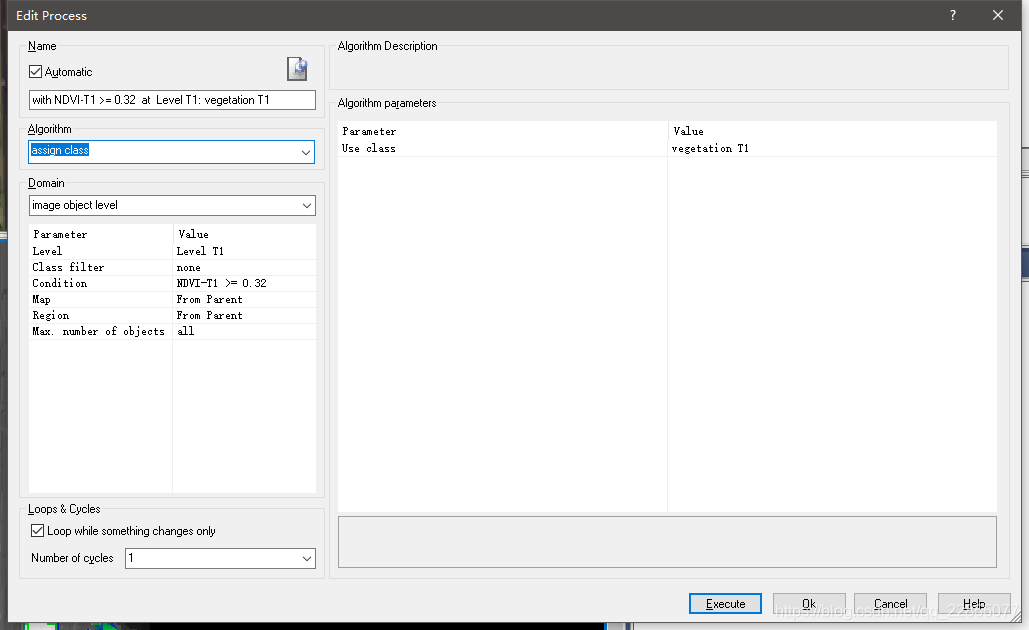Select the Level T1 value cell
The width and height of the screenshot is (1029, 630).
tap(244, 251)
